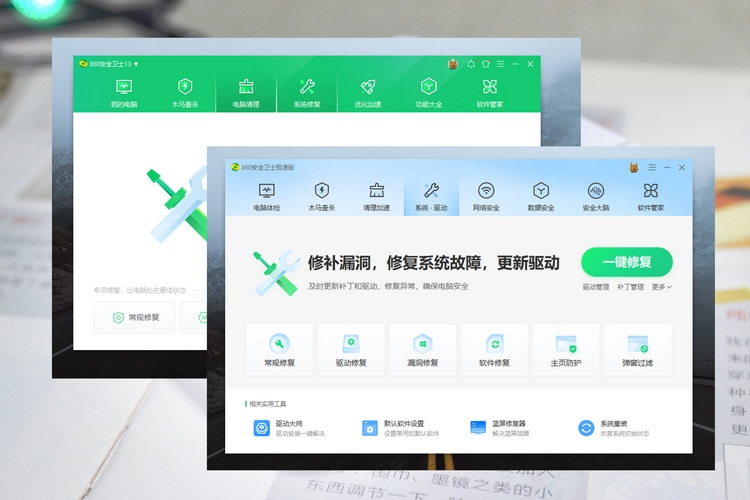Screen dimensions: 750x500
Task: Open 我的电脑 in 360安全卫士13 window
Action: point(124,93)
